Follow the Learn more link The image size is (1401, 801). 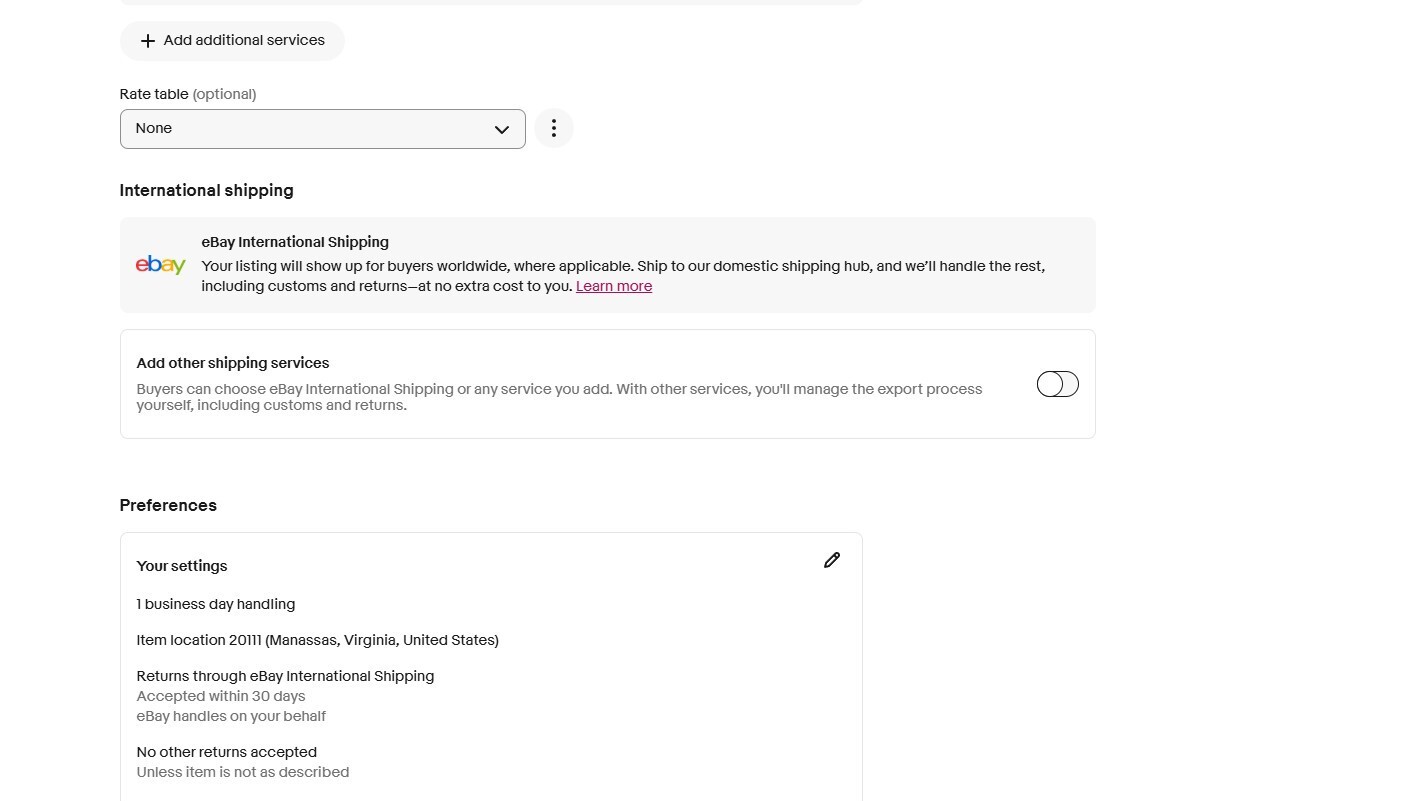pyautogui.click(x=613, y=286)
